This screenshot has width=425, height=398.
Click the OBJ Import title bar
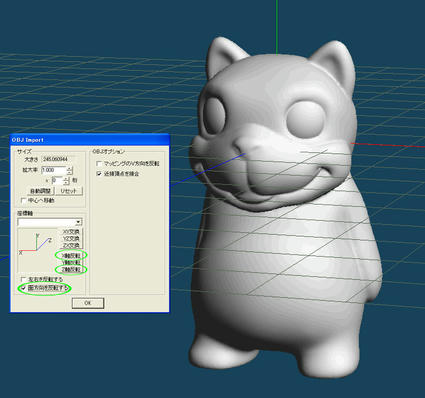(x=90, y=140)
